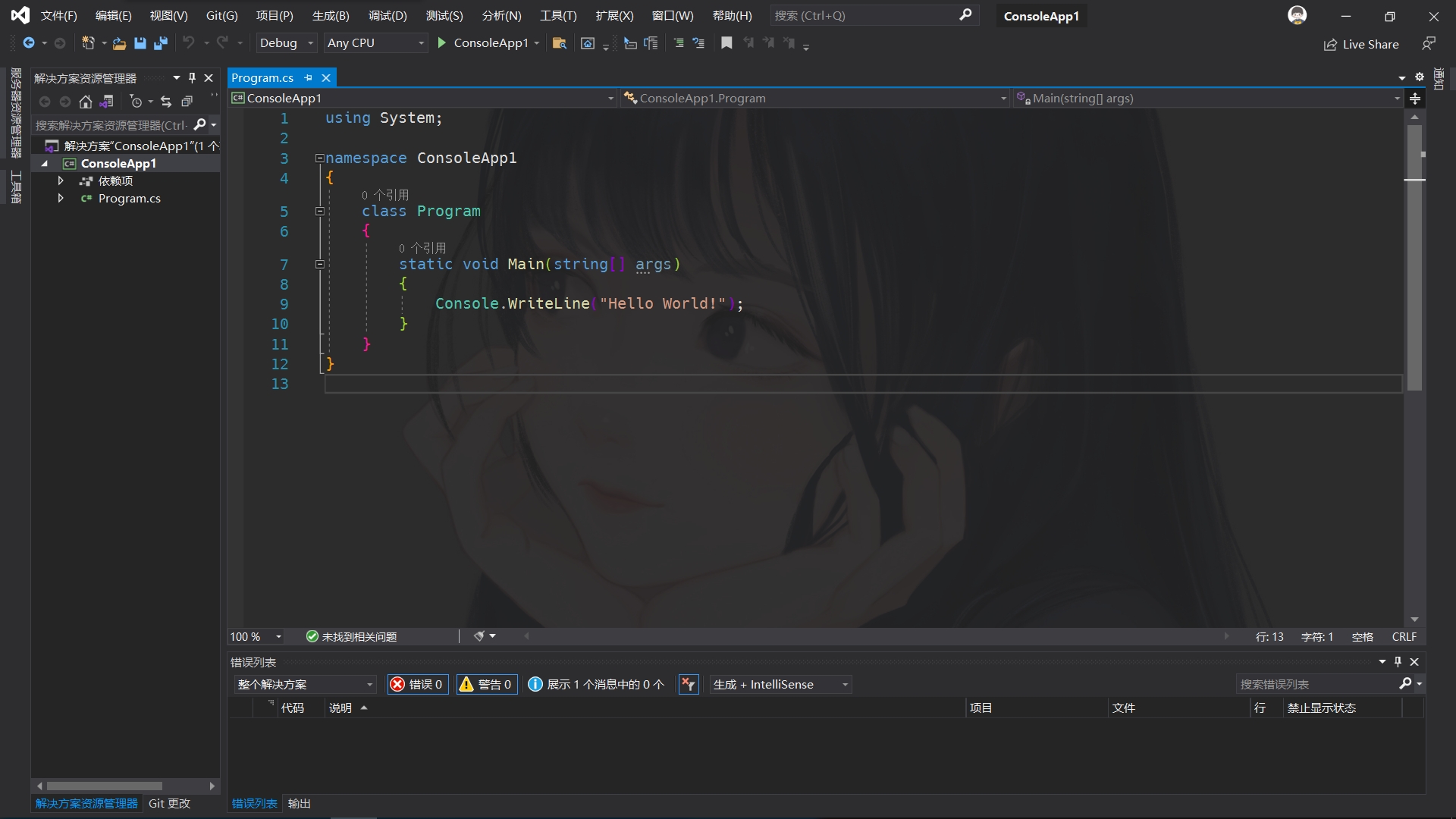This screenshot has height=819, width=1456.
Task: Toggle the Warnings 0 filter
Action: (486, 685)
